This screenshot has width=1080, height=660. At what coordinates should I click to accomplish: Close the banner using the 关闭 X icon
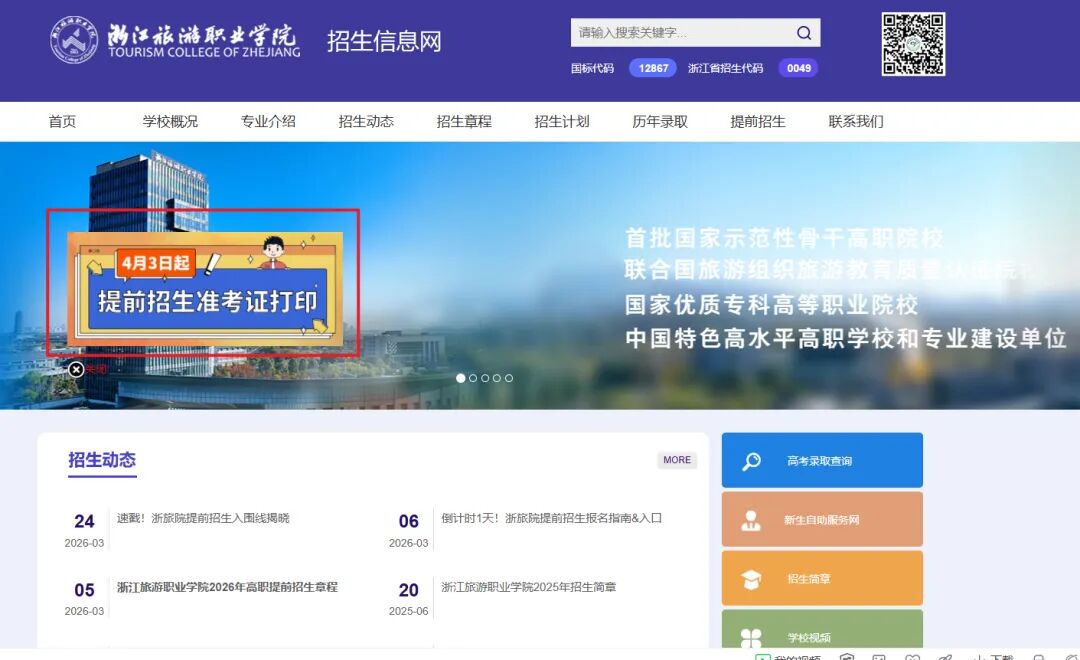tap(77, 370)
